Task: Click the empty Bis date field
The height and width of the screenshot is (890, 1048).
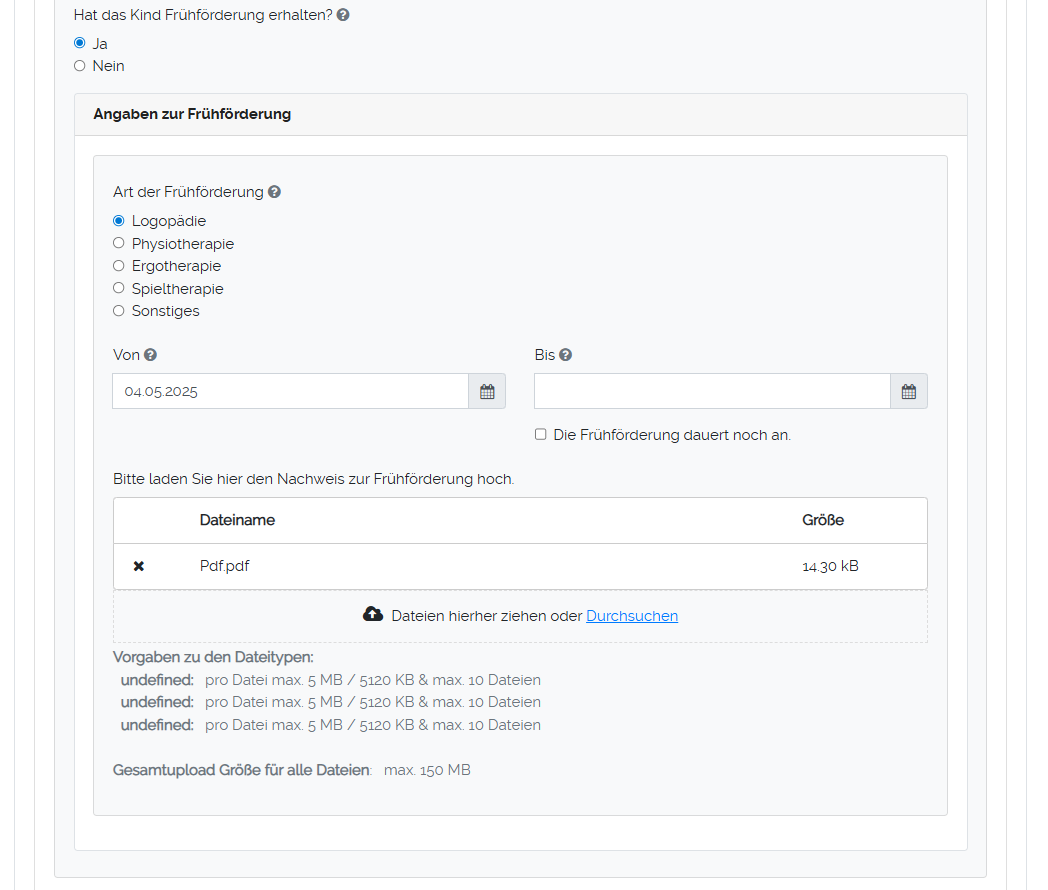Action: [711, 392]
